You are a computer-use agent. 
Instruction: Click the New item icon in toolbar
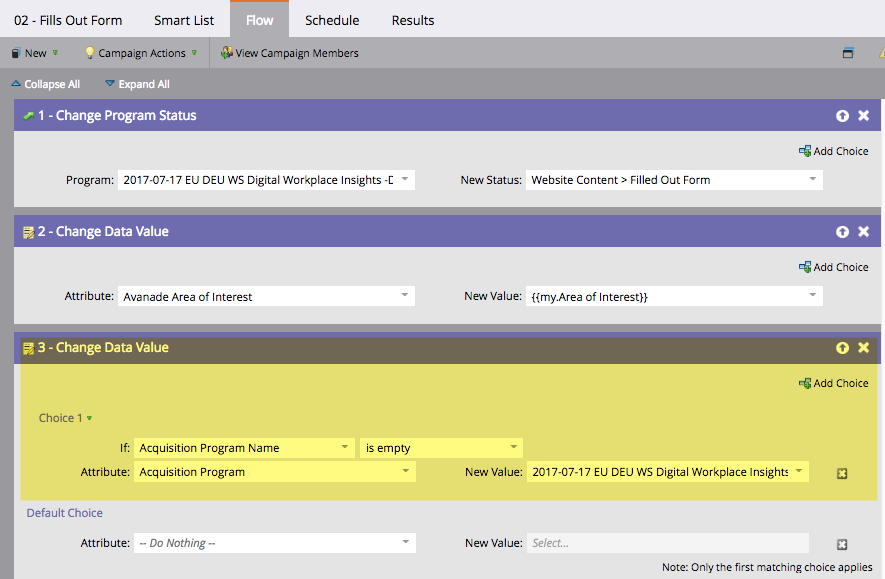point(16,53)
